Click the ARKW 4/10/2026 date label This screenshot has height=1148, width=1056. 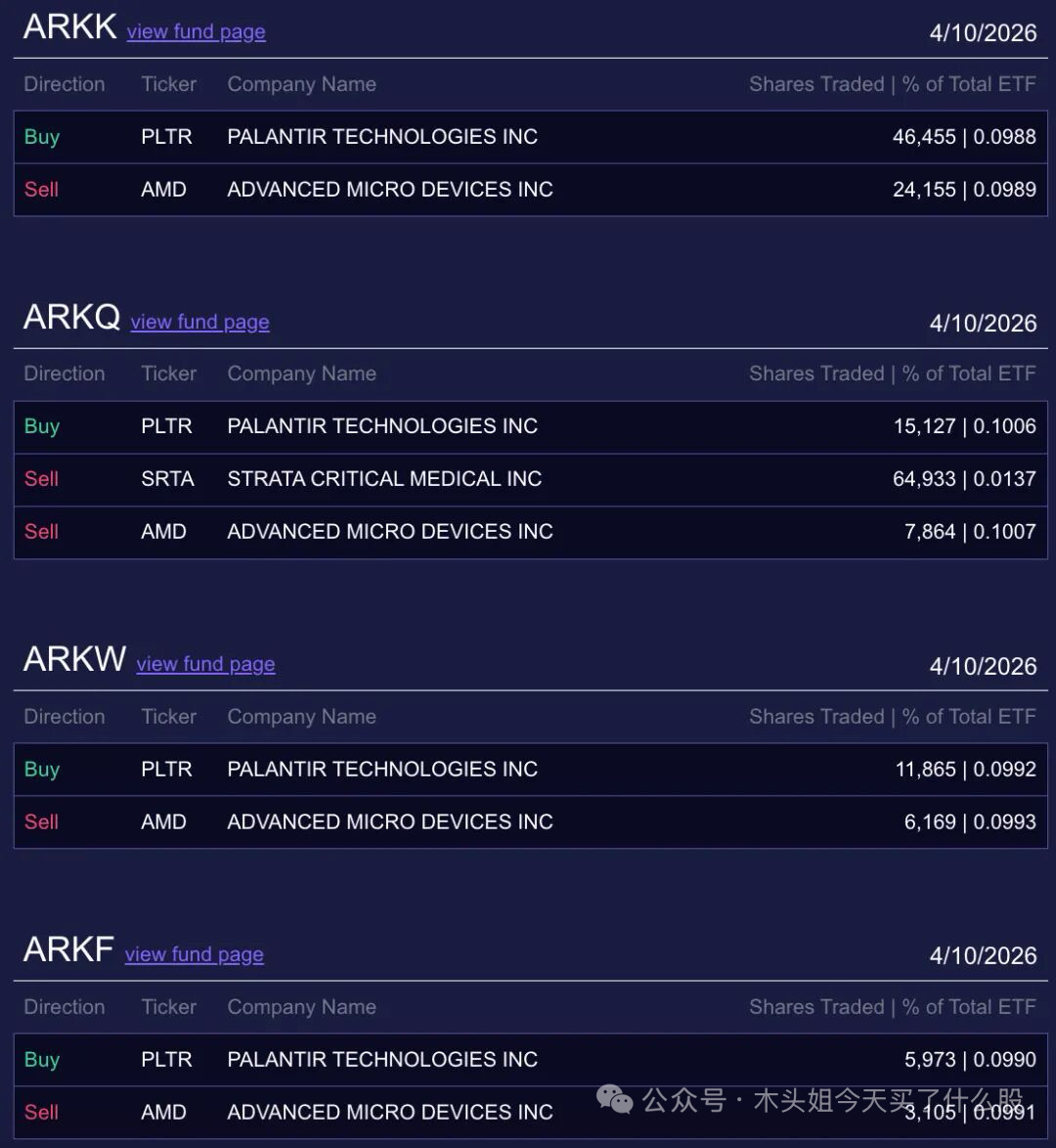[x=983, y=667]
